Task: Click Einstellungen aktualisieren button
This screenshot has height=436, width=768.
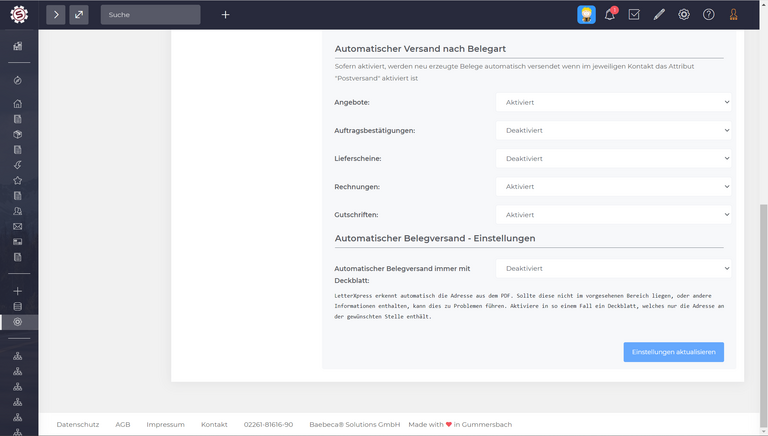Action: pos(673,352)
